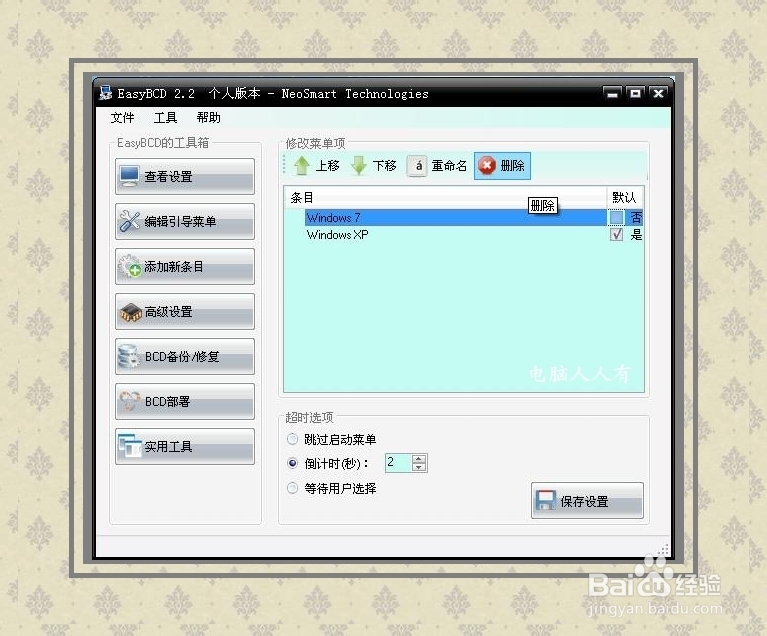Click the BCD部署 deployment icon
Screen dimensions: 767x636
pos(130,401)
